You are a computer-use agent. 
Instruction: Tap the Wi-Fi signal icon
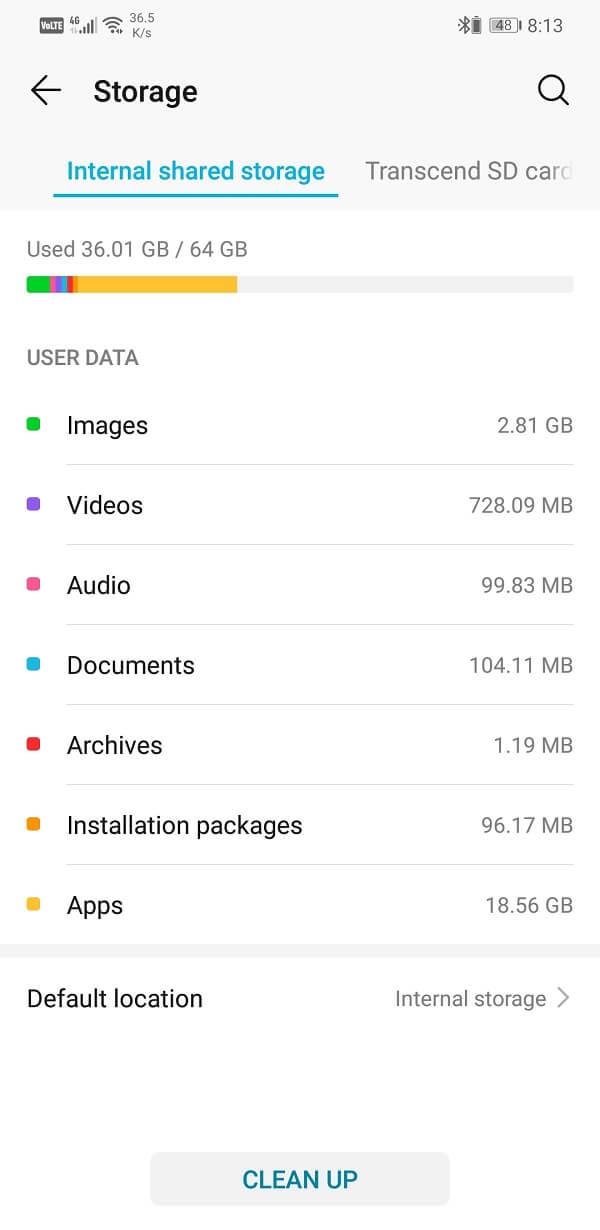(113, 26)
